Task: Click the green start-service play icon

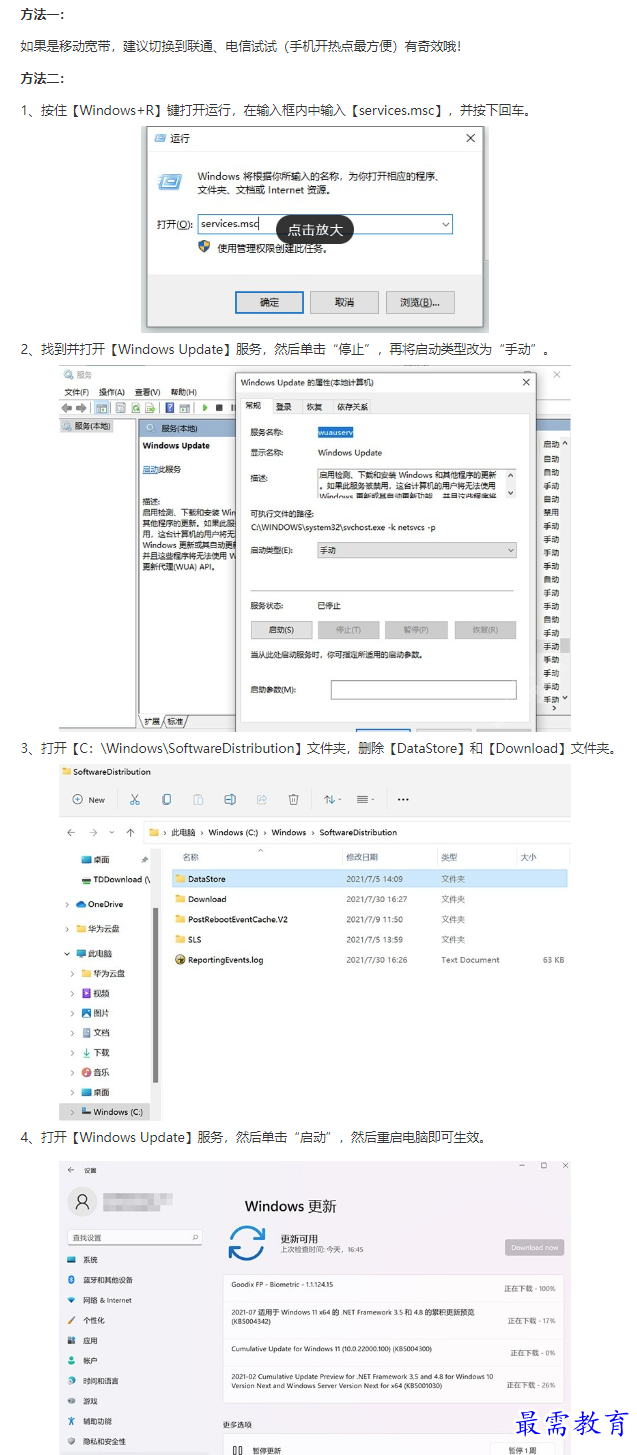Action: [x=205, y=408]
